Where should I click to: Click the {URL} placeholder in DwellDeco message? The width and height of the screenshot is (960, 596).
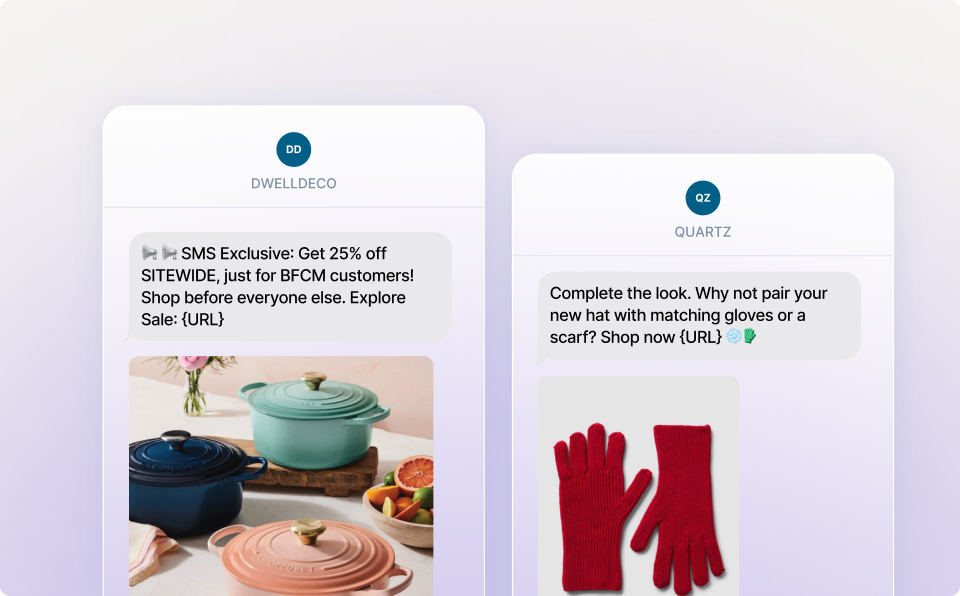pos(203,319)
